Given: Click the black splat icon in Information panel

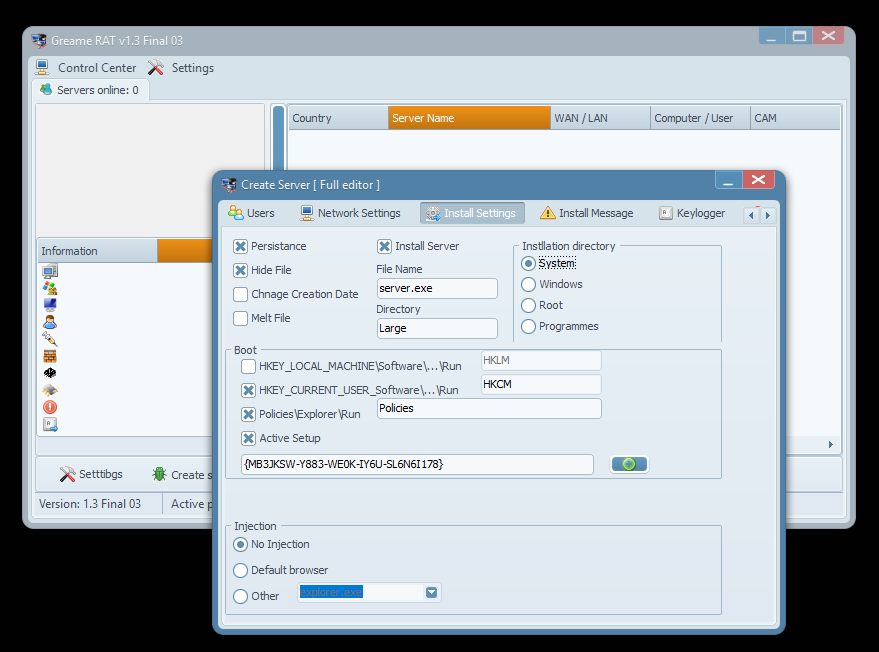Looking at the screenshot, I should 50,373.
